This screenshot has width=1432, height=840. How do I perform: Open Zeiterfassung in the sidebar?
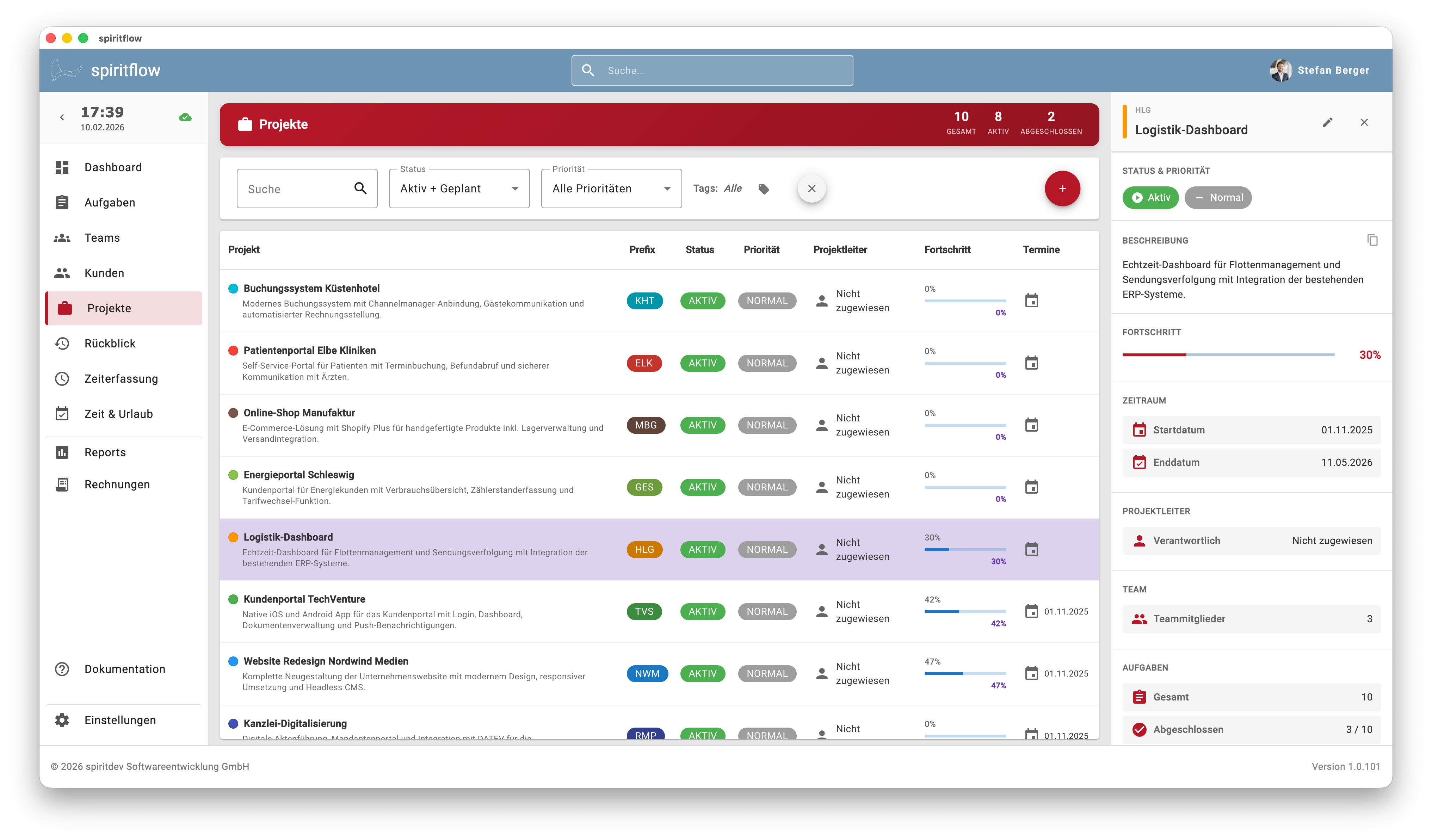[121, 378]
